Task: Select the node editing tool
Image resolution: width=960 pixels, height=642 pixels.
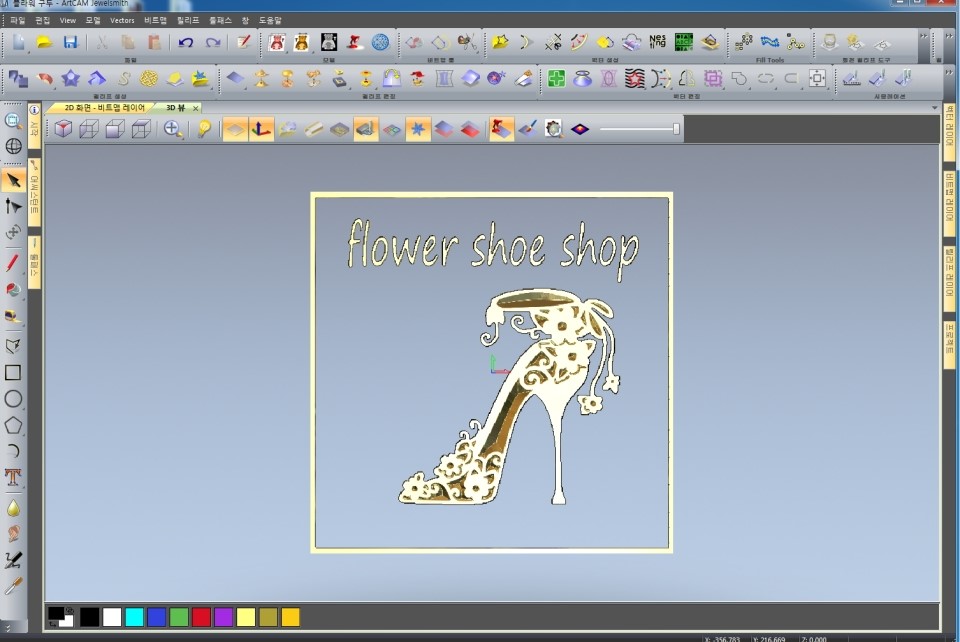Action: pyautogui.click(x=13, y=206)
